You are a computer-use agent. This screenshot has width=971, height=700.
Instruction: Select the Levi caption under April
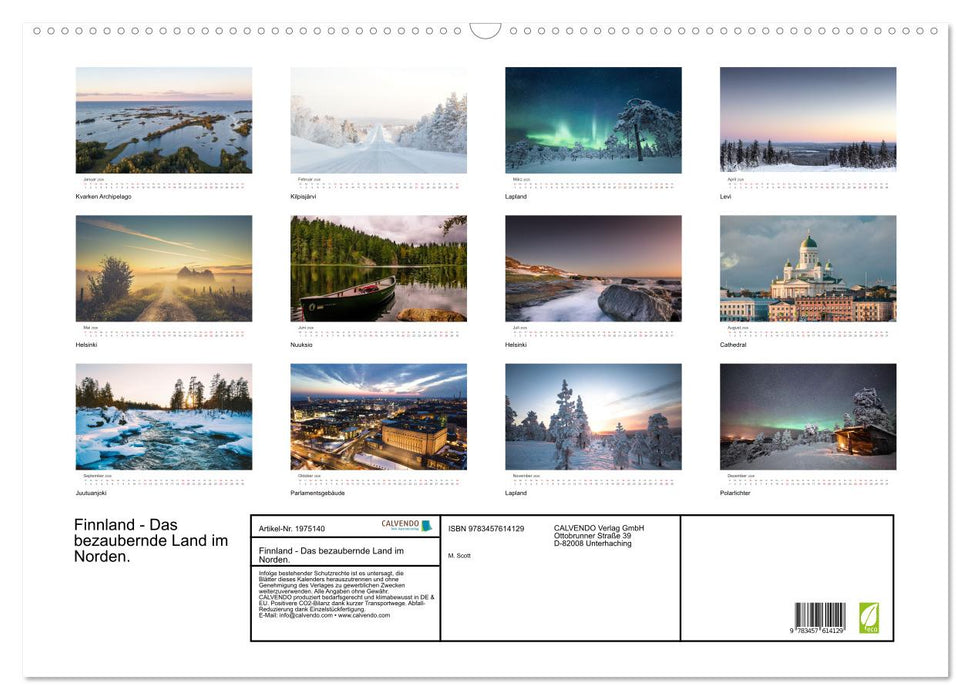[726, 196]
